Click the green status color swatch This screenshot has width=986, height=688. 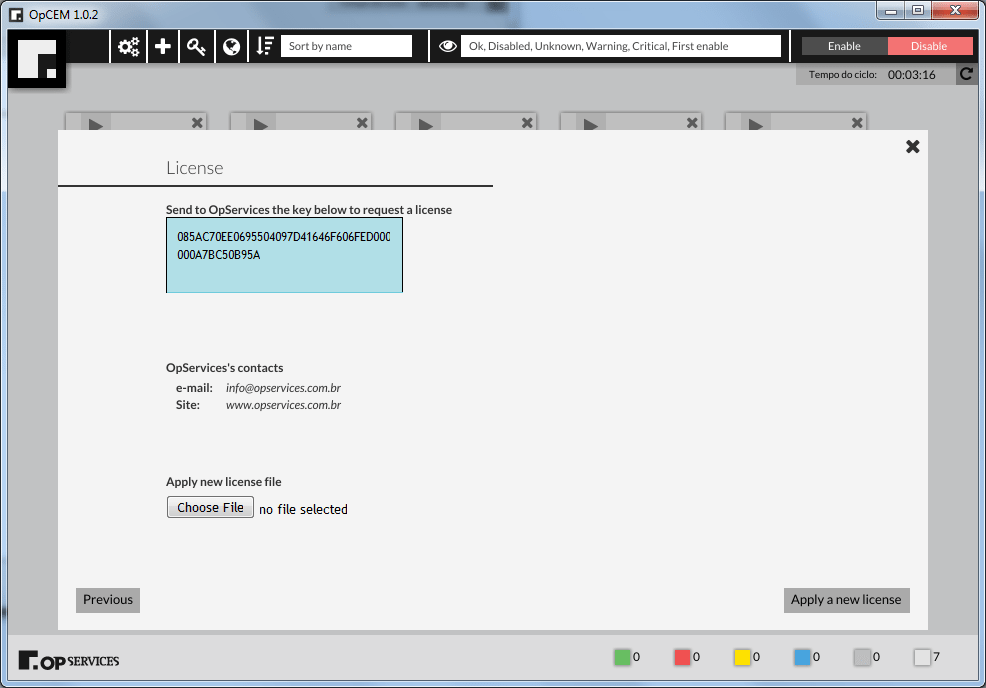[622, 657]
